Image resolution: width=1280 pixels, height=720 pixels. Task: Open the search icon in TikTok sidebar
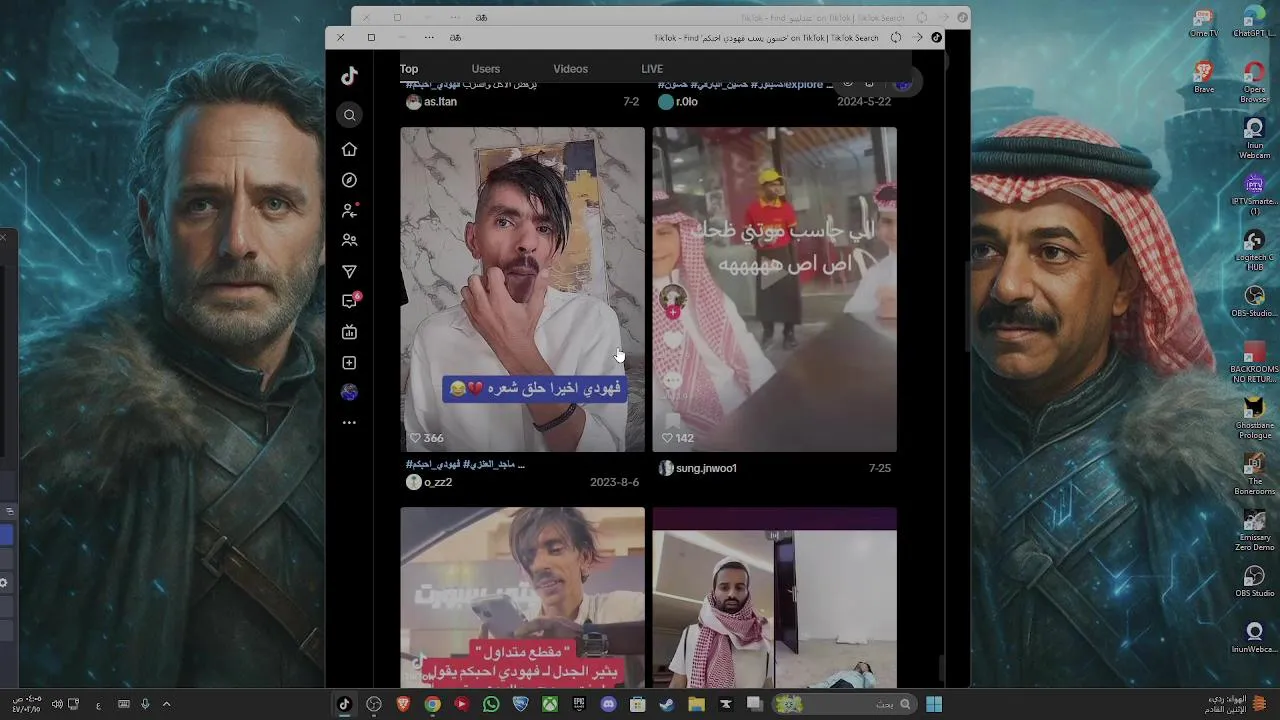coord(349,115)
